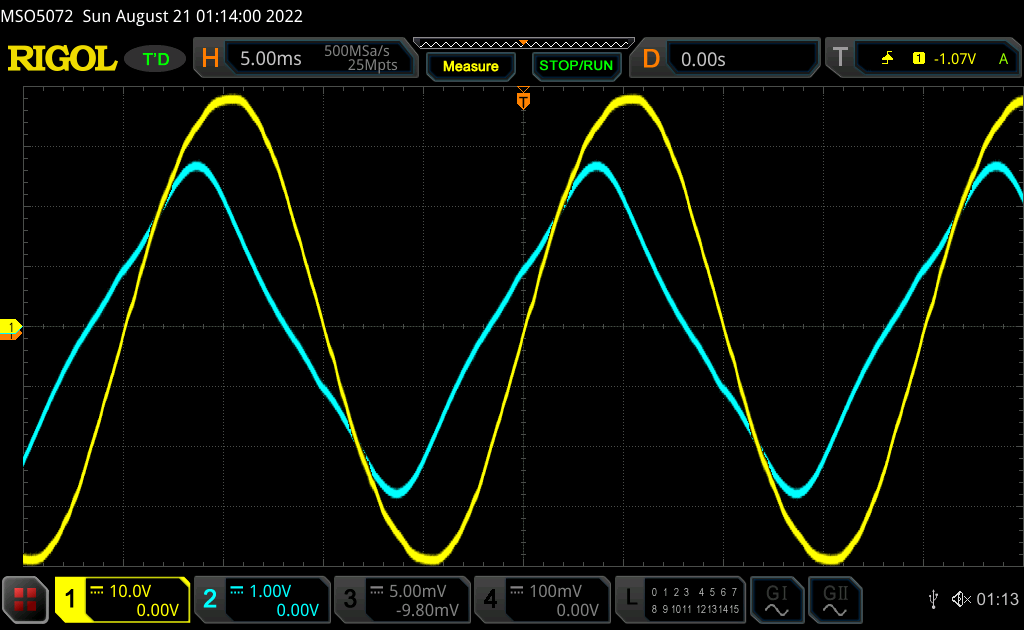Open the logic analyzer L digital channels panel

[681, 599]
